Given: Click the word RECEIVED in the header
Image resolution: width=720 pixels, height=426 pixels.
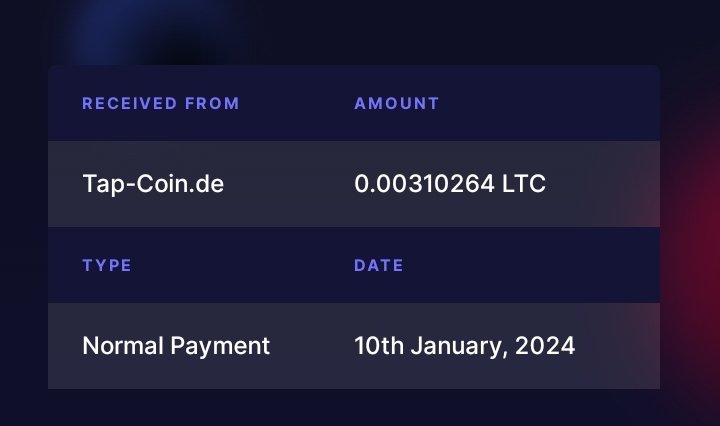Looking at the screenshot, I should click(129, 103).
